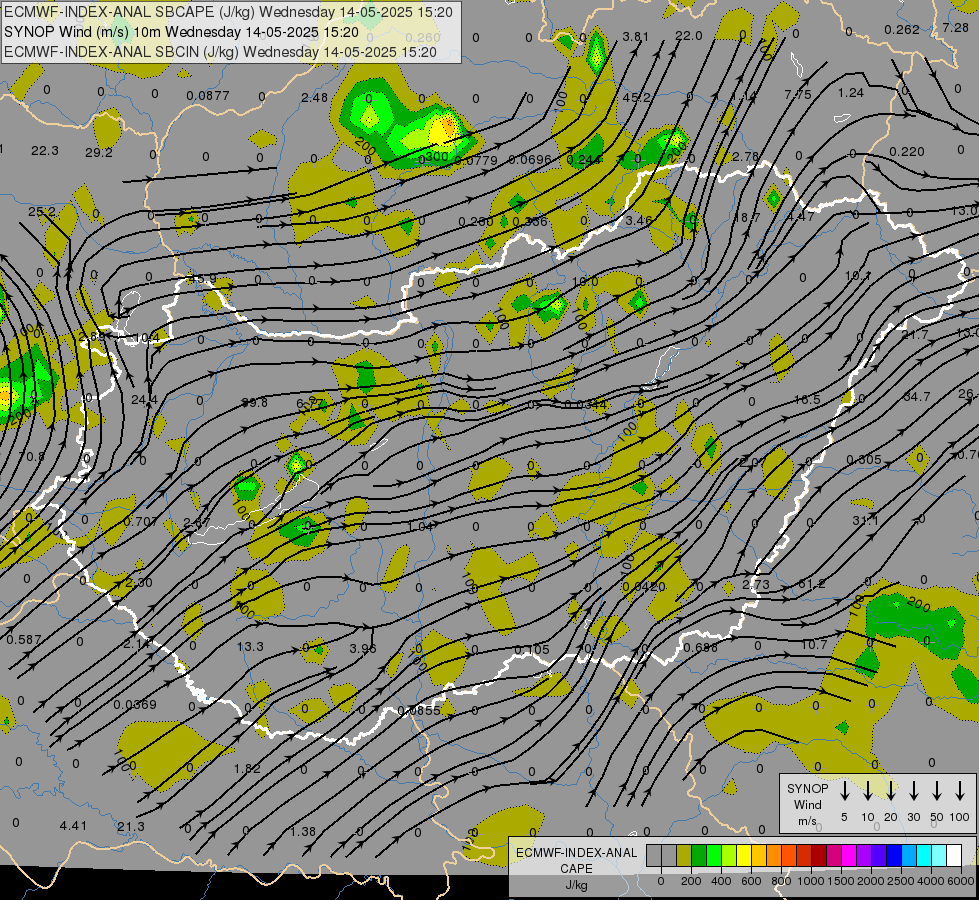Click the 2500 tick label in CAPE legend
This screenshot has height=900, width=979.
click(901, 881)
